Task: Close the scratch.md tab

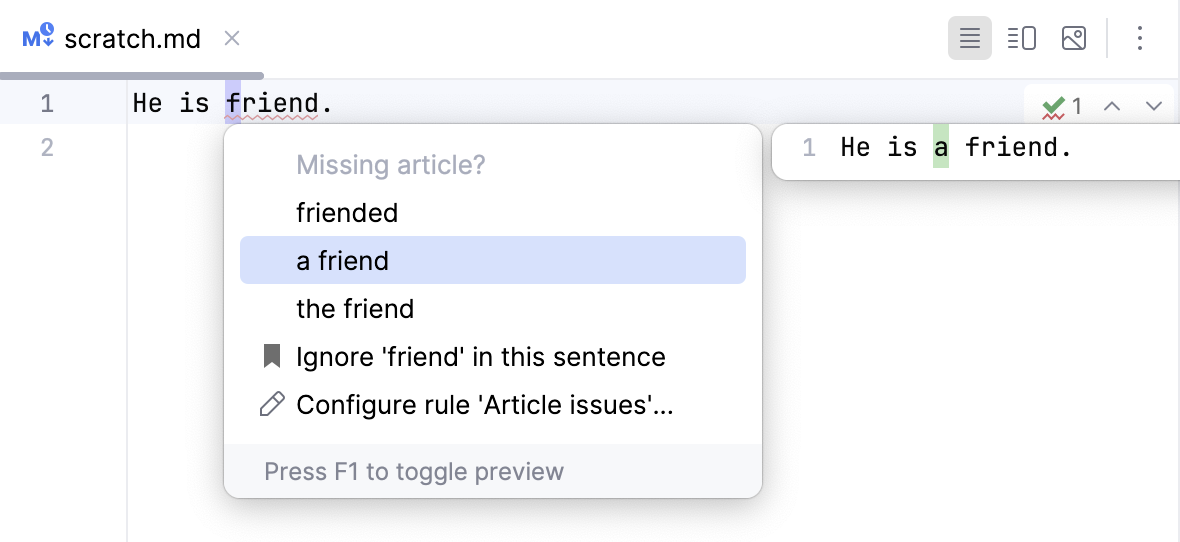Action: click(x=232, y=39)
